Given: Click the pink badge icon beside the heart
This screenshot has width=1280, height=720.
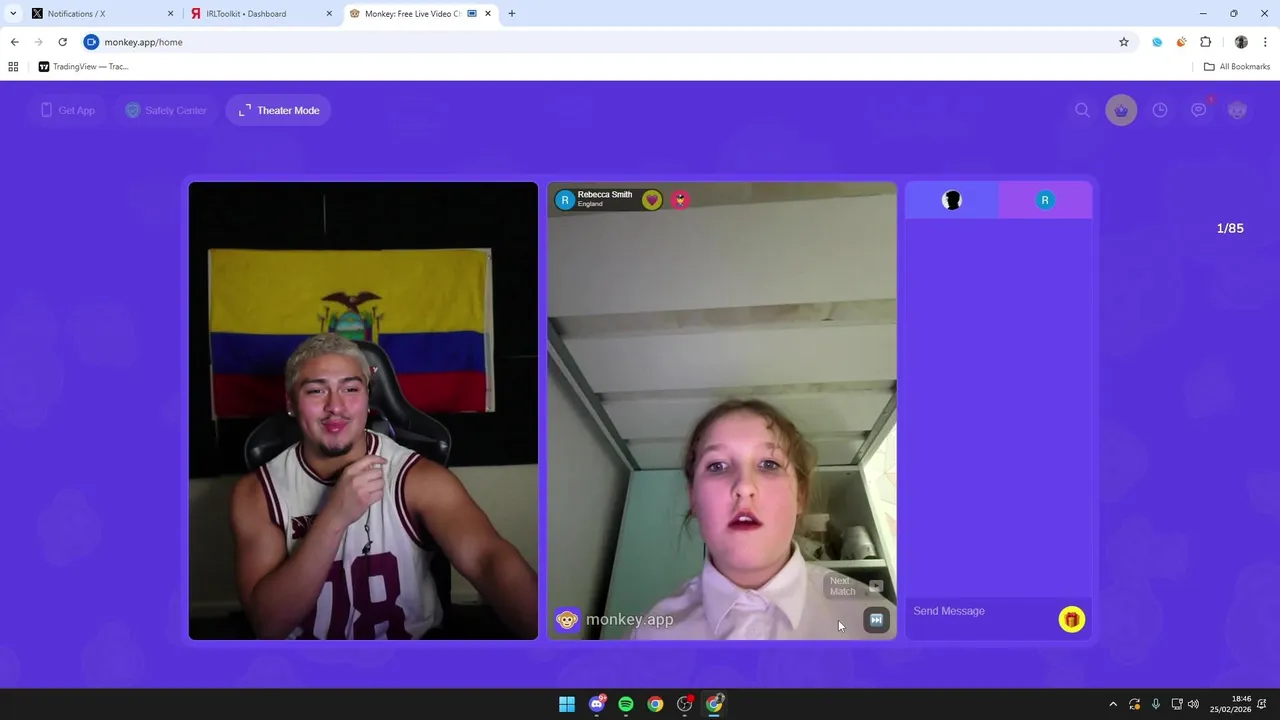Looking at the screenshot, I should (x=680, y=200).
